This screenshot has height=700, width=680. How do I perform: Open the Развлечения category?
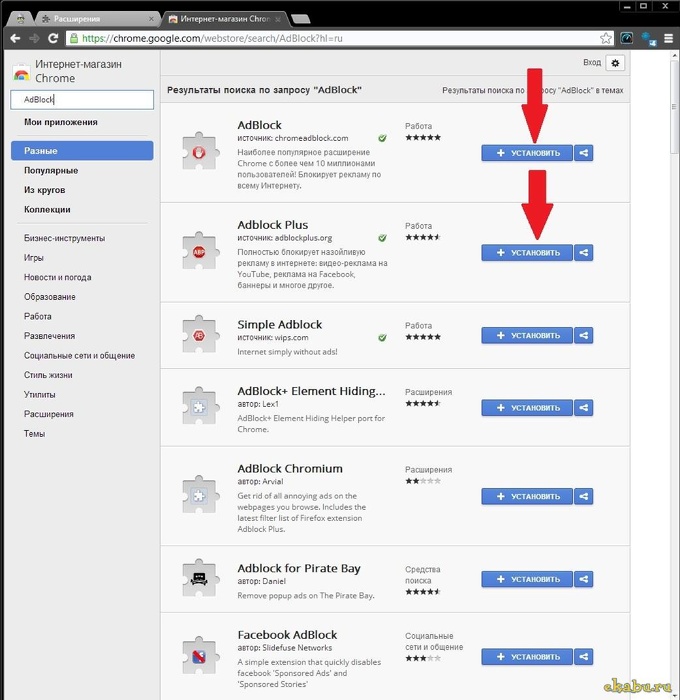(x=49, y=336)
